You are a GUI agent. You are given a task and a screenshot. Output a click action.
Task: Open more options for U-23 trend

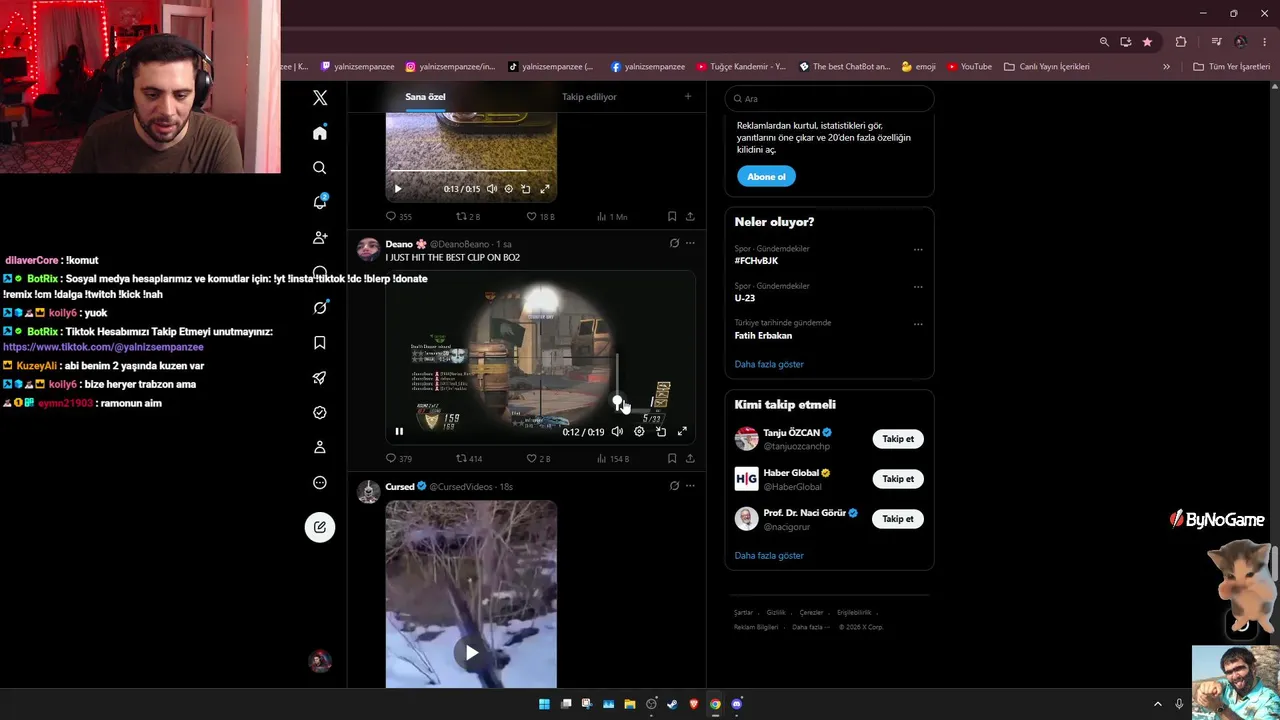[x=918, y=287]
